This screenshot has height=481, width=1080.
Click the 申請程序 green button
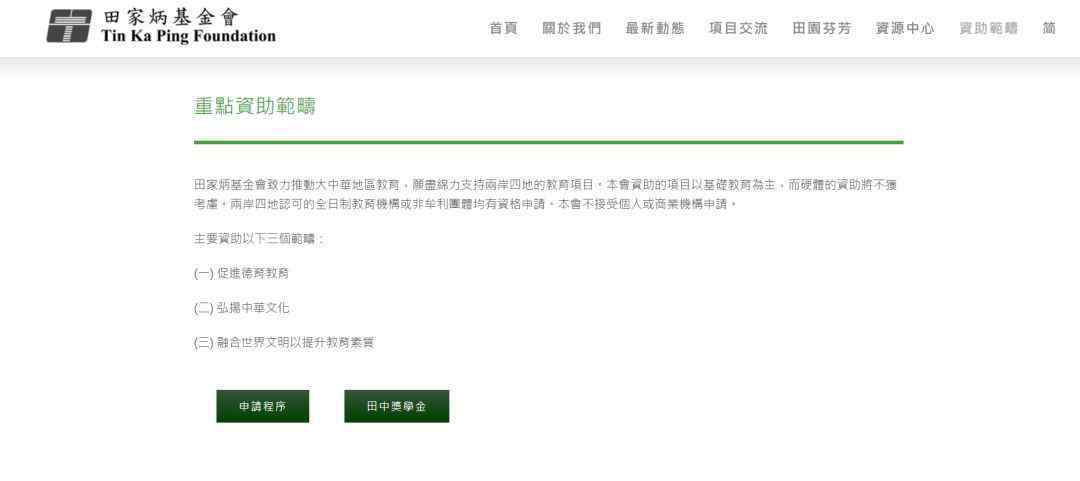click(x=262, y=407)
